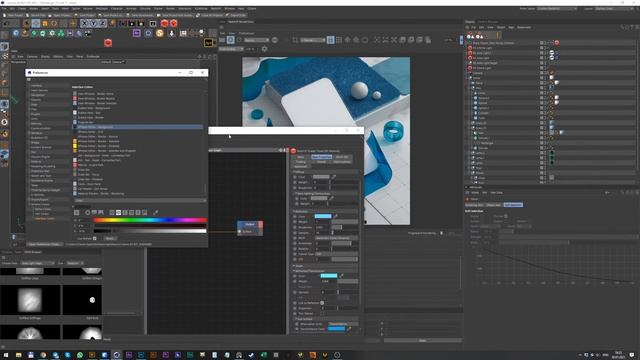Open the viewport Filter menu
This screenshot has height=360, width=640.
pos(70,56)
